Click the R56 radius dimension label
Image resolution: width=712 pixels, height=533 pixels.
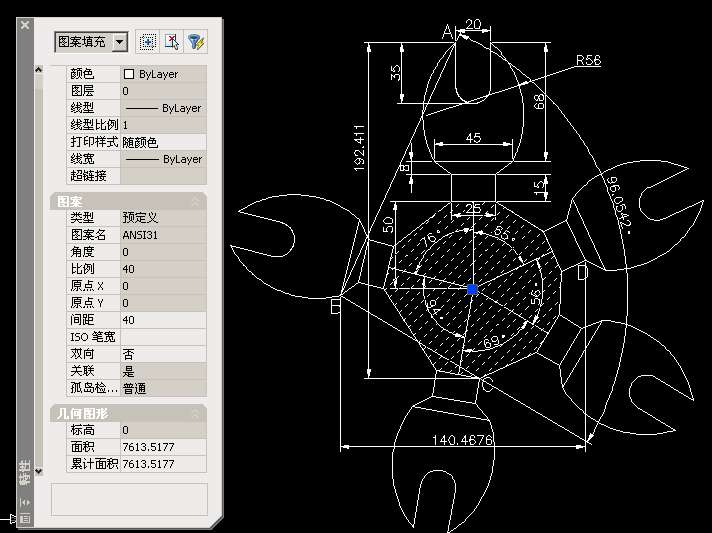tap(588, 60)
